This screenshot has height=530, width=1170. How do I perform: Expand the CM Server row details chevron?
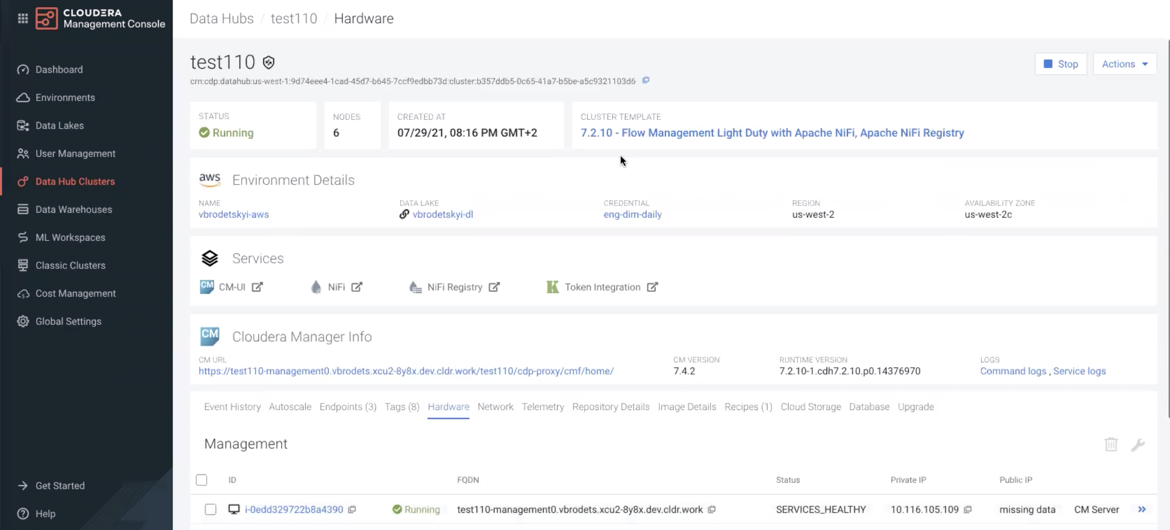(1141, 510)
